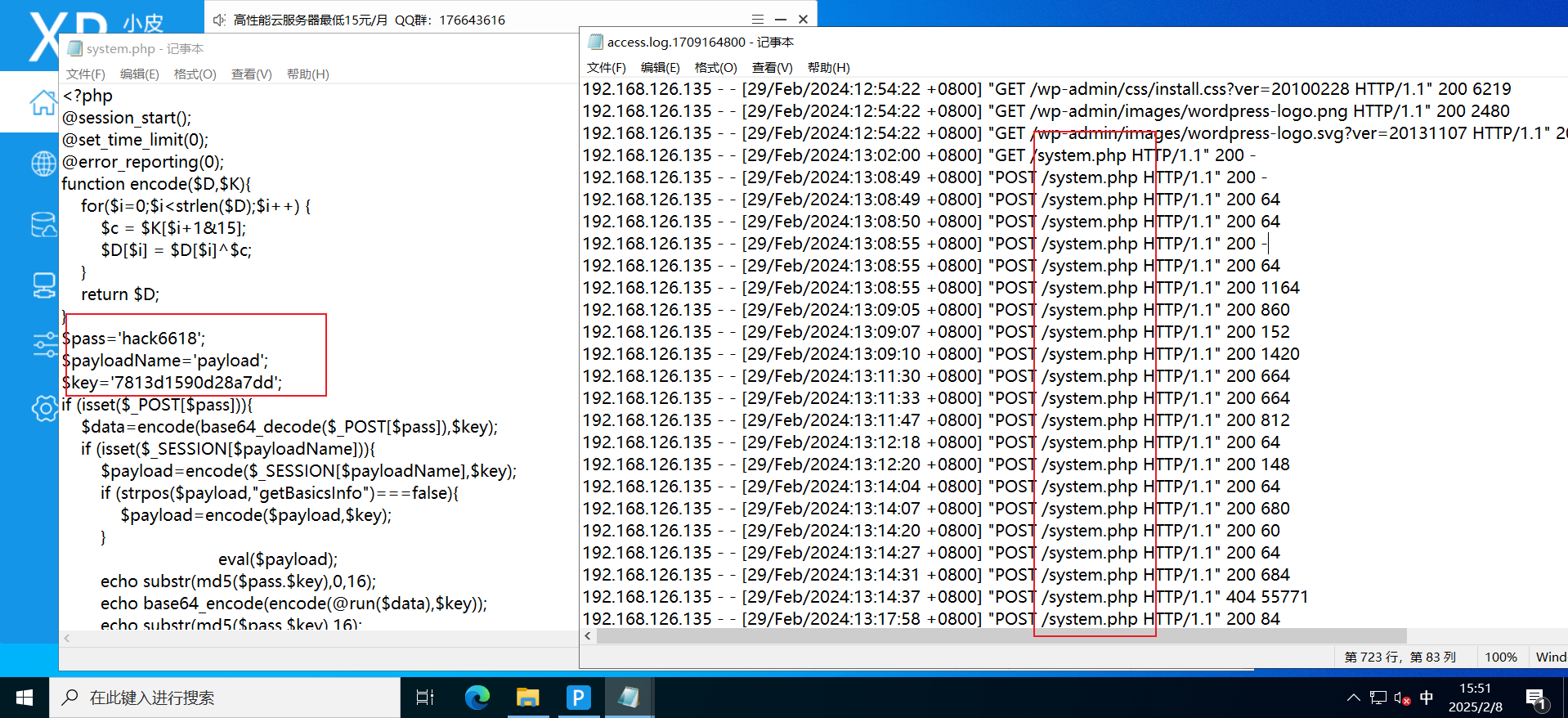Click the 13:09:05 log line ending 200 860
This screenshot has height=718, width=1568.
click(x=936, y=310)
